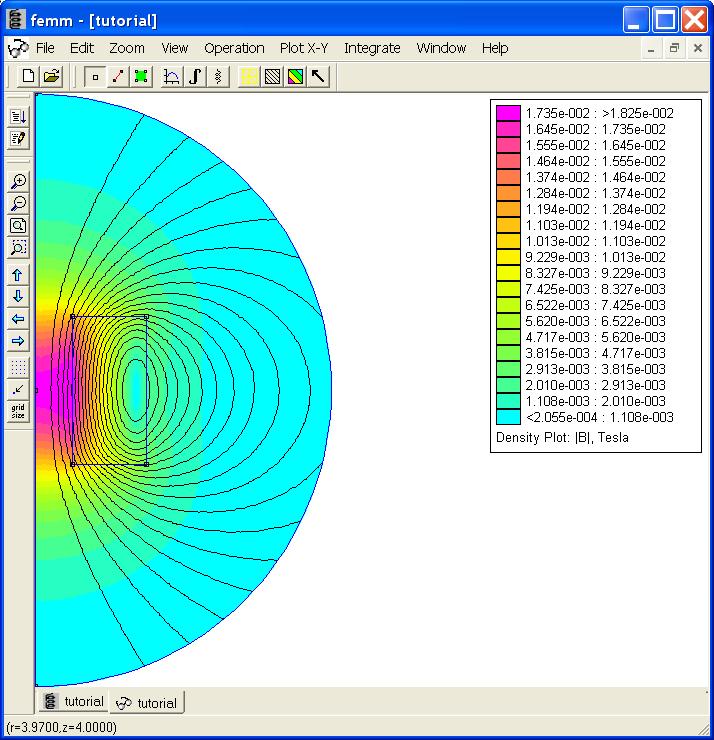The image size is (714, 740).
Task: Click the femm glasses icon beside File
Action: [x=18, y=48]
